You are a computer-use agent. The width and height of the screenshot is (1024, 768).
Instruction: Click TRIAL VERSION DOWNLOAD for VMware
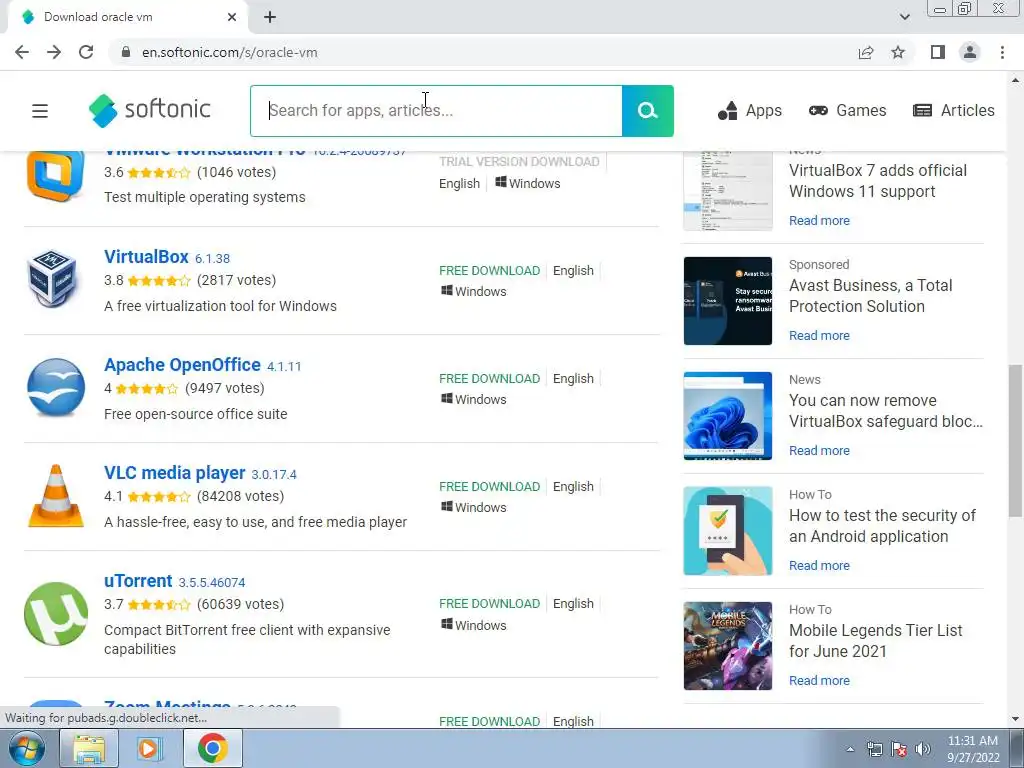519,161
